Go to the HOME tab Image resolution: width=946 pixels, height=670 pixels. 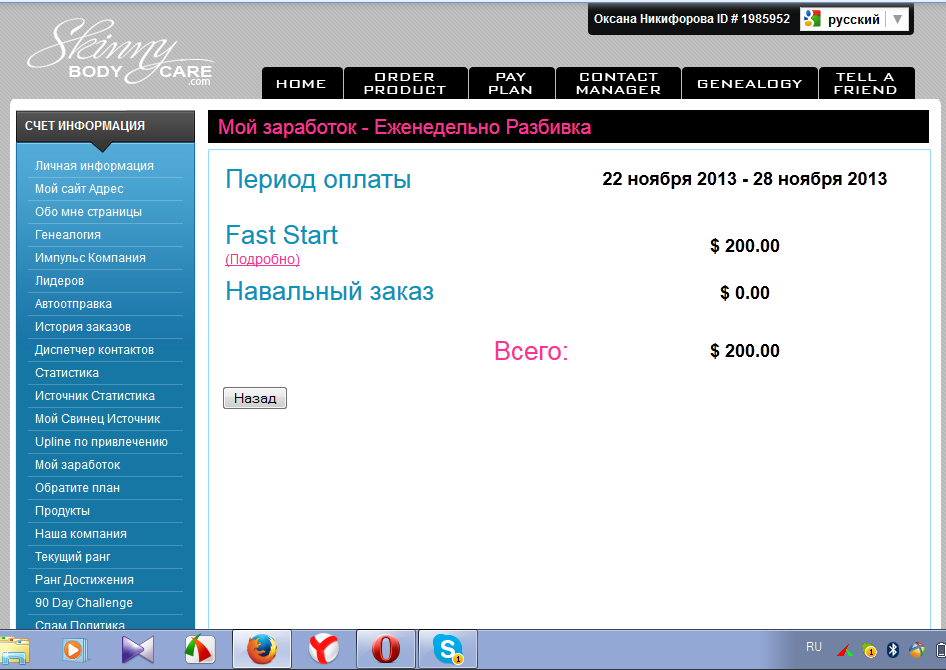301,84
